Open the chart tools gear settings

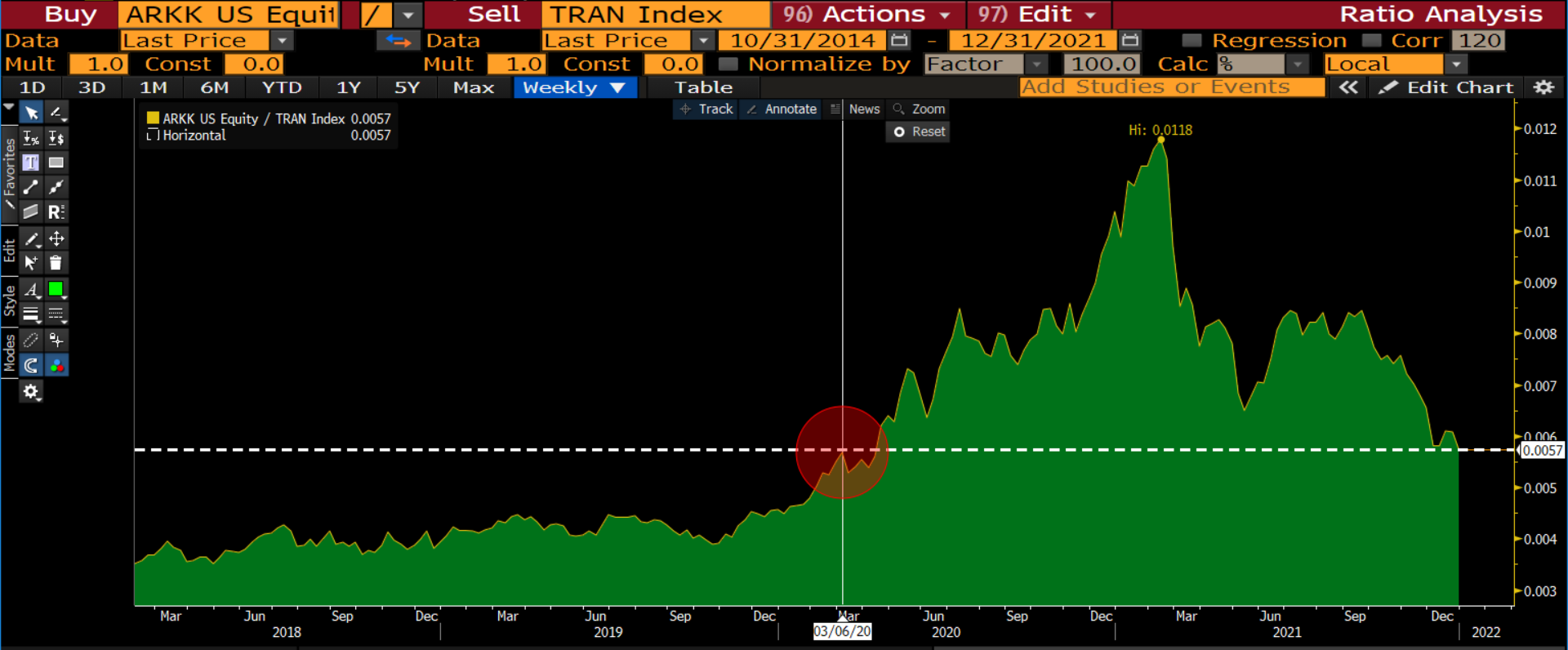[31, 391]
